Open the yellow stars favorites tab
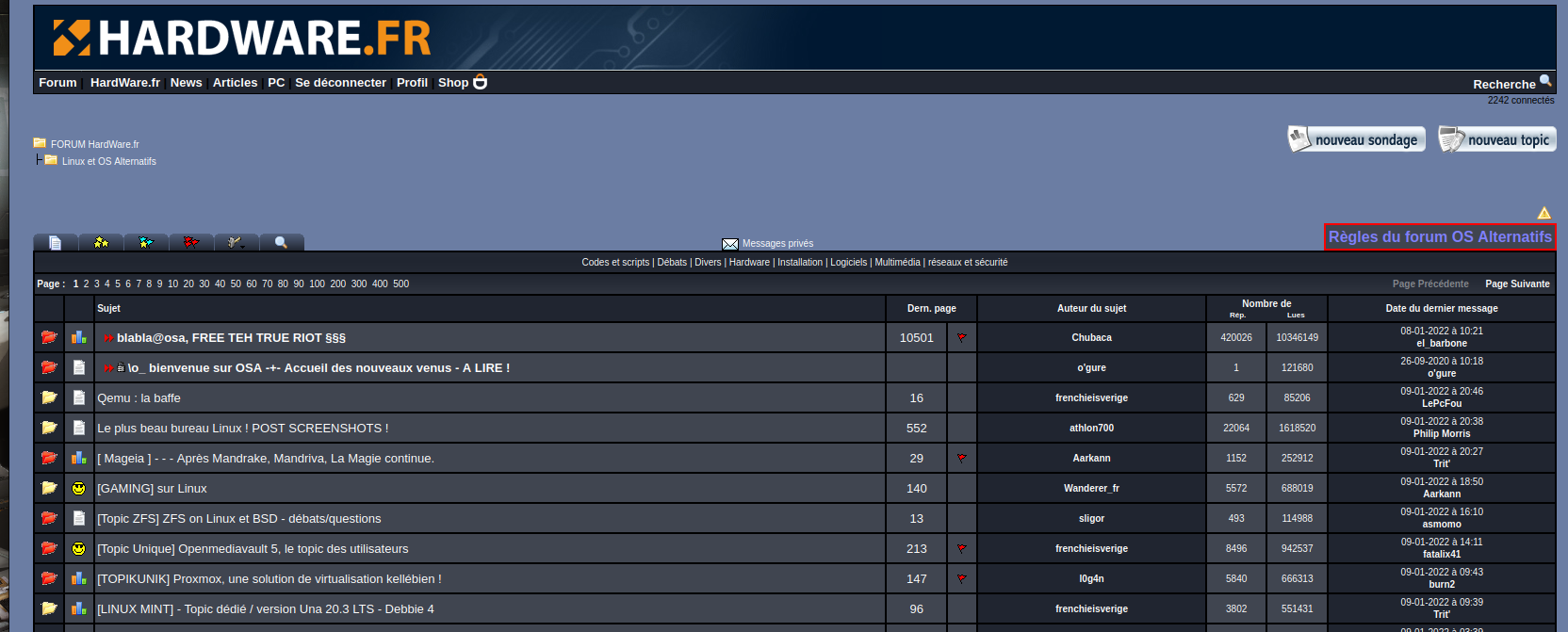The width and height of the screenshot is (1568, 632). pos(101,242)
